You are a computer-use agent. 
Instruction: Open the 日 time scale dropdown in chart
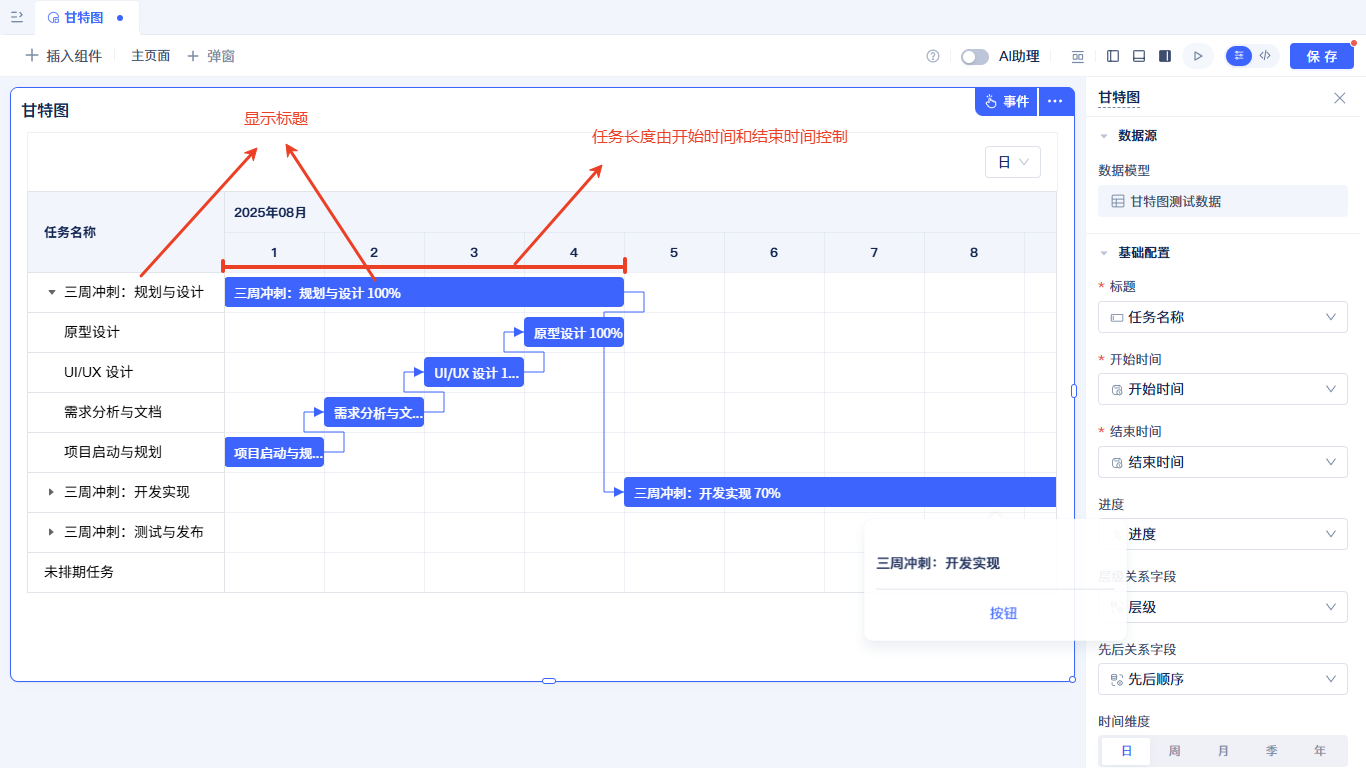[x=1013, y=162]
